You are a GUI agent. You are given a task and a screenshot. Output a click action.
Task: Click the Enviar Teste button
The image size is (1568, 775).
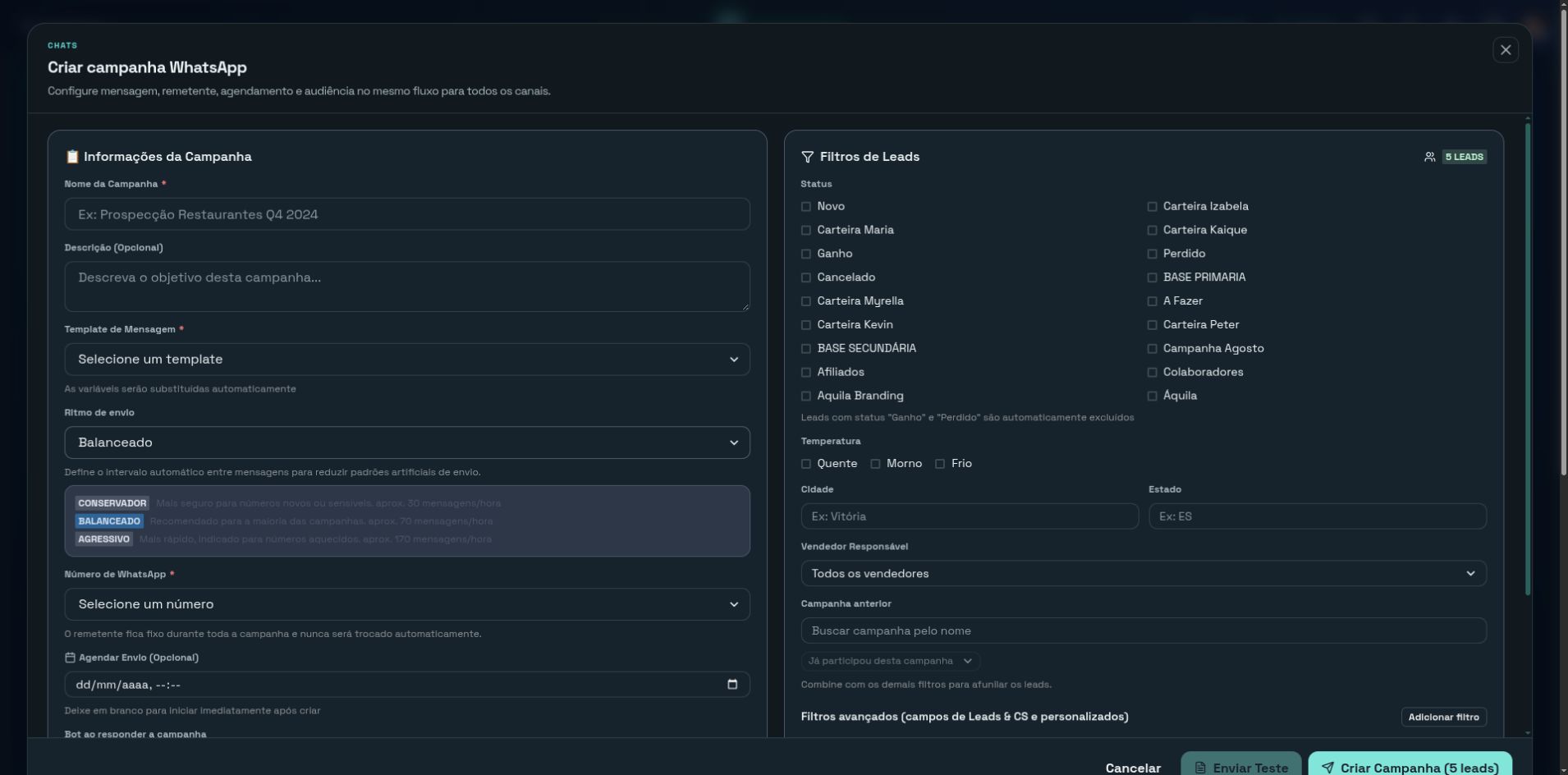(x=1241, y=765)
